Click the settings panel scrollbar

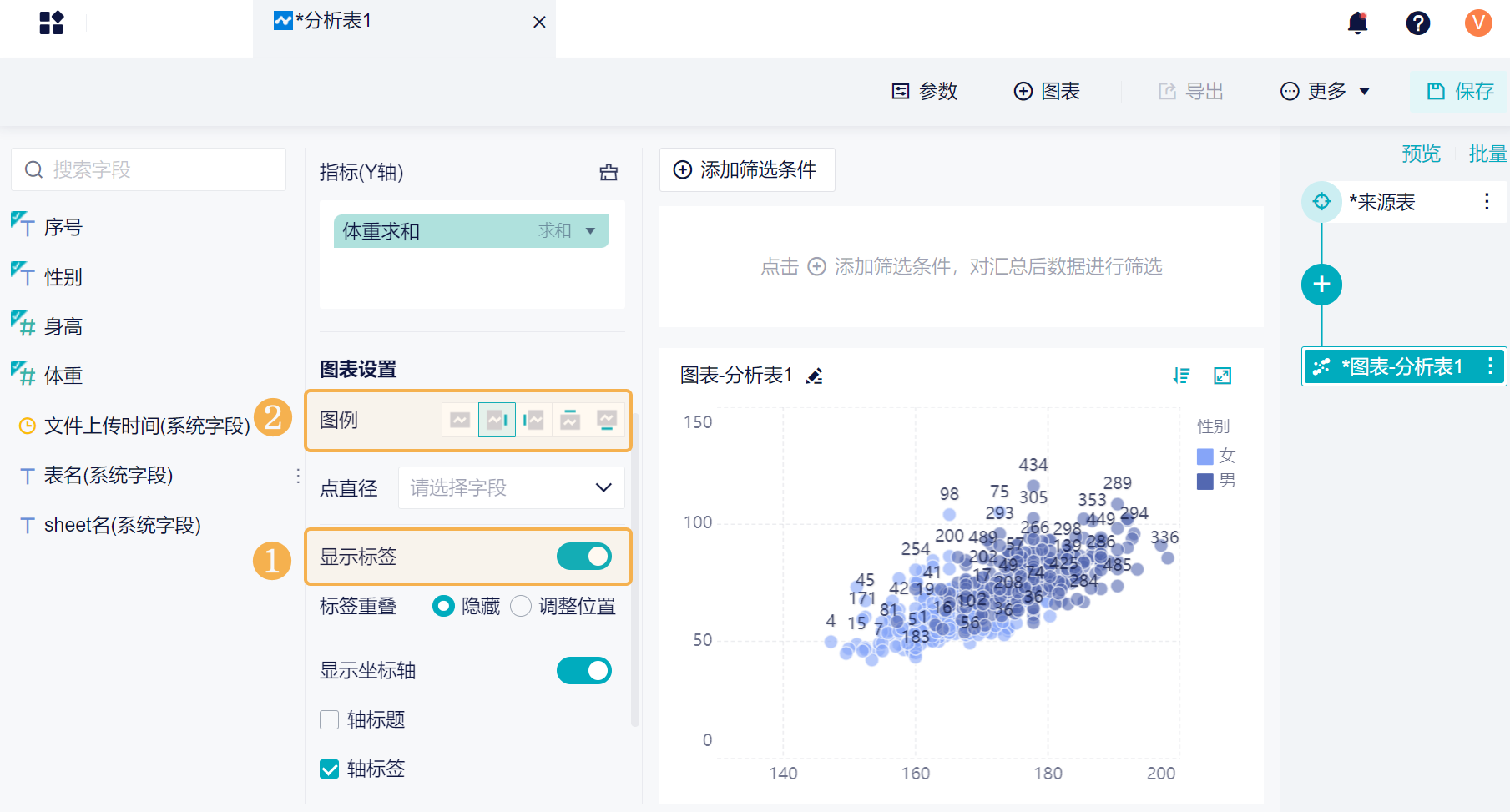pyautogui.click(x=635, y=571)
